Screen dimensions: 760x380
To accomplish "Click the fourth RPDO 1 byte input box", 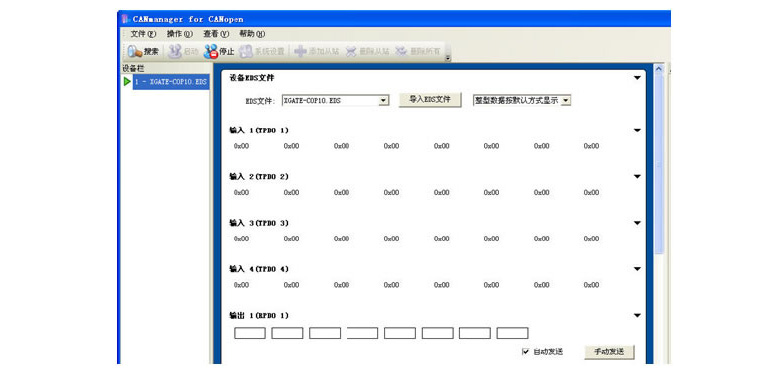I will point(362,333).
